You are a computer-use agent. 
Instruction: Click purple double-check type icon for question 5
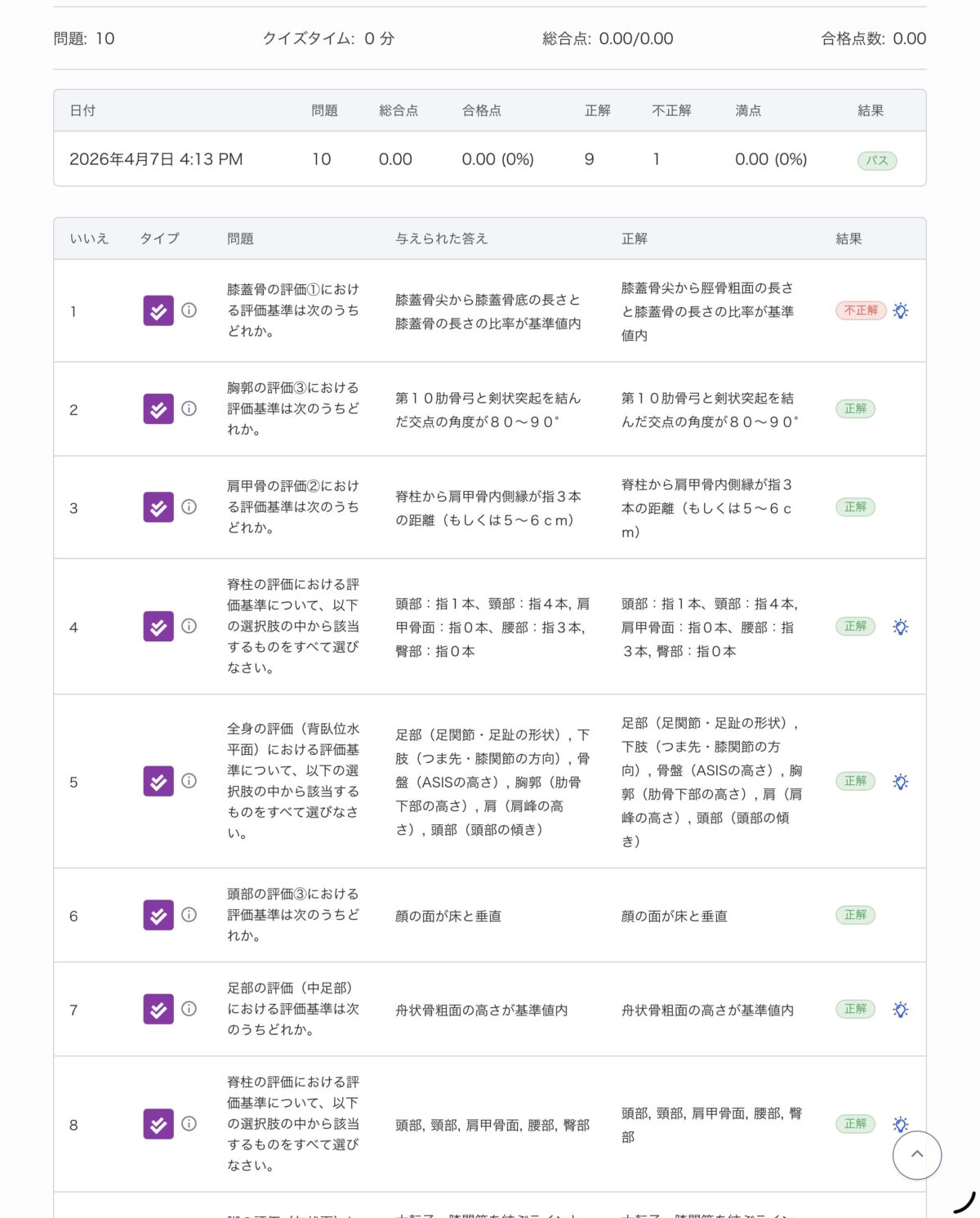158,781
